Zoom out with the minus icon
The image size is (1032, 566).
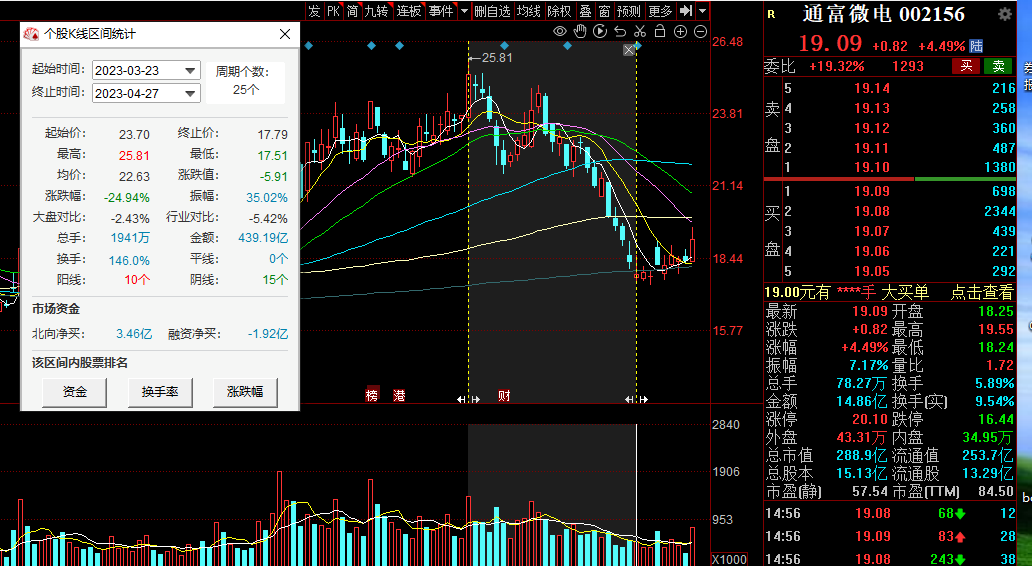pyautogui.click(x=700, y=32)
